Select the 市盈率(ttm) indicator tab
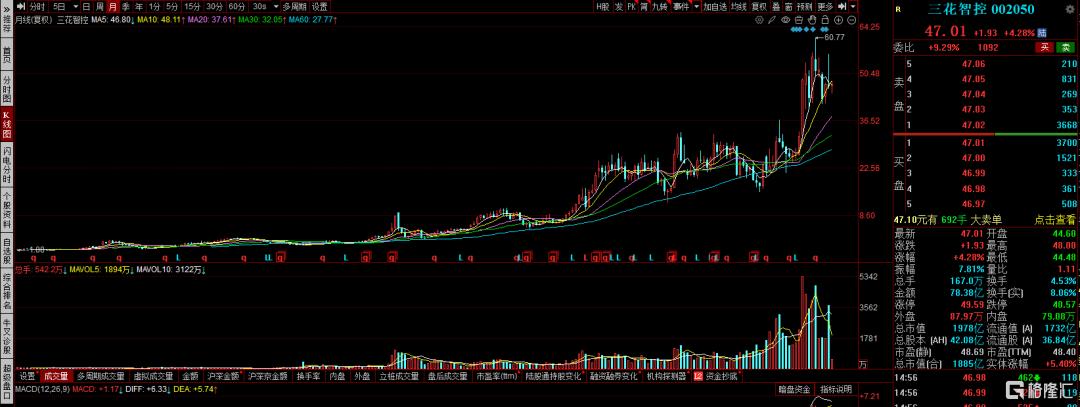The width and height of the screenshot is (1080, 407). coord(497,377)
